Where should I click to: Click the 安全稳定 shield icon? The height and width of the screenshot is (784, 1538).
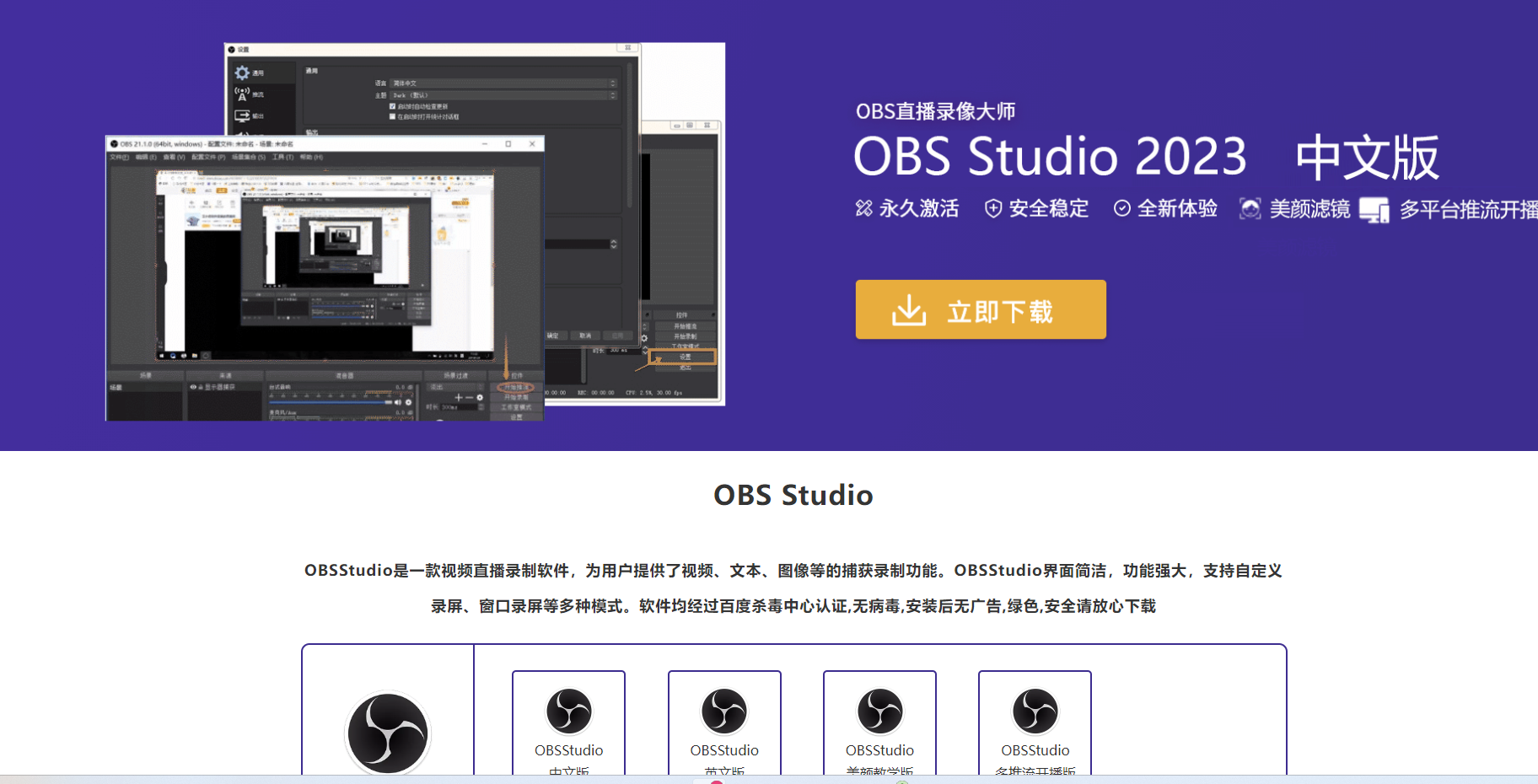coord(993,208)
